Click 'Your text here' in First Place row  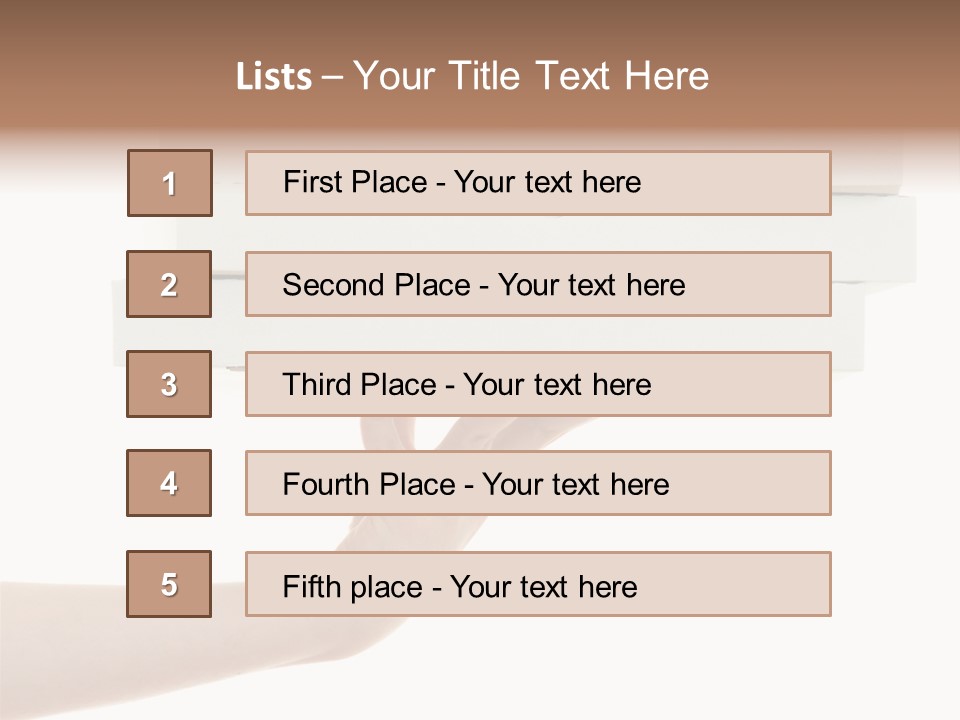tap(547, 182)
